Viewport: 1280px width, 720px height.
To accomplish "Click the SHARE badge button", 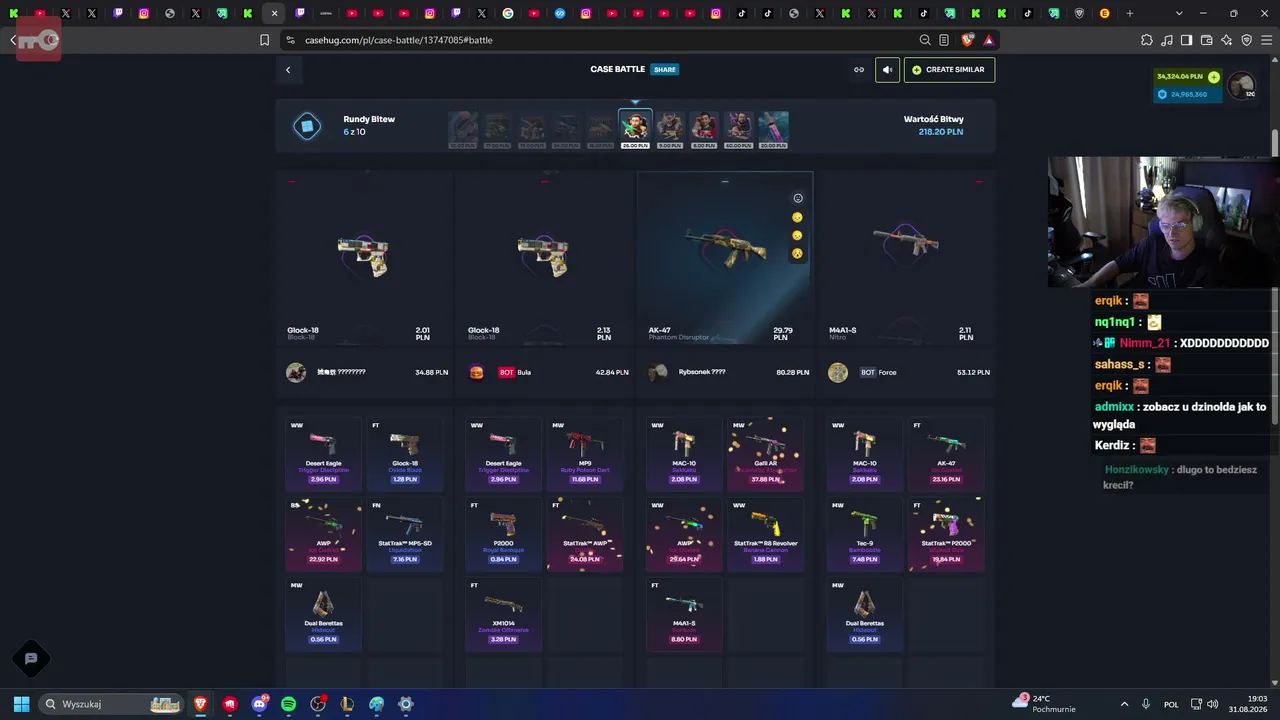I will [665, 70].
